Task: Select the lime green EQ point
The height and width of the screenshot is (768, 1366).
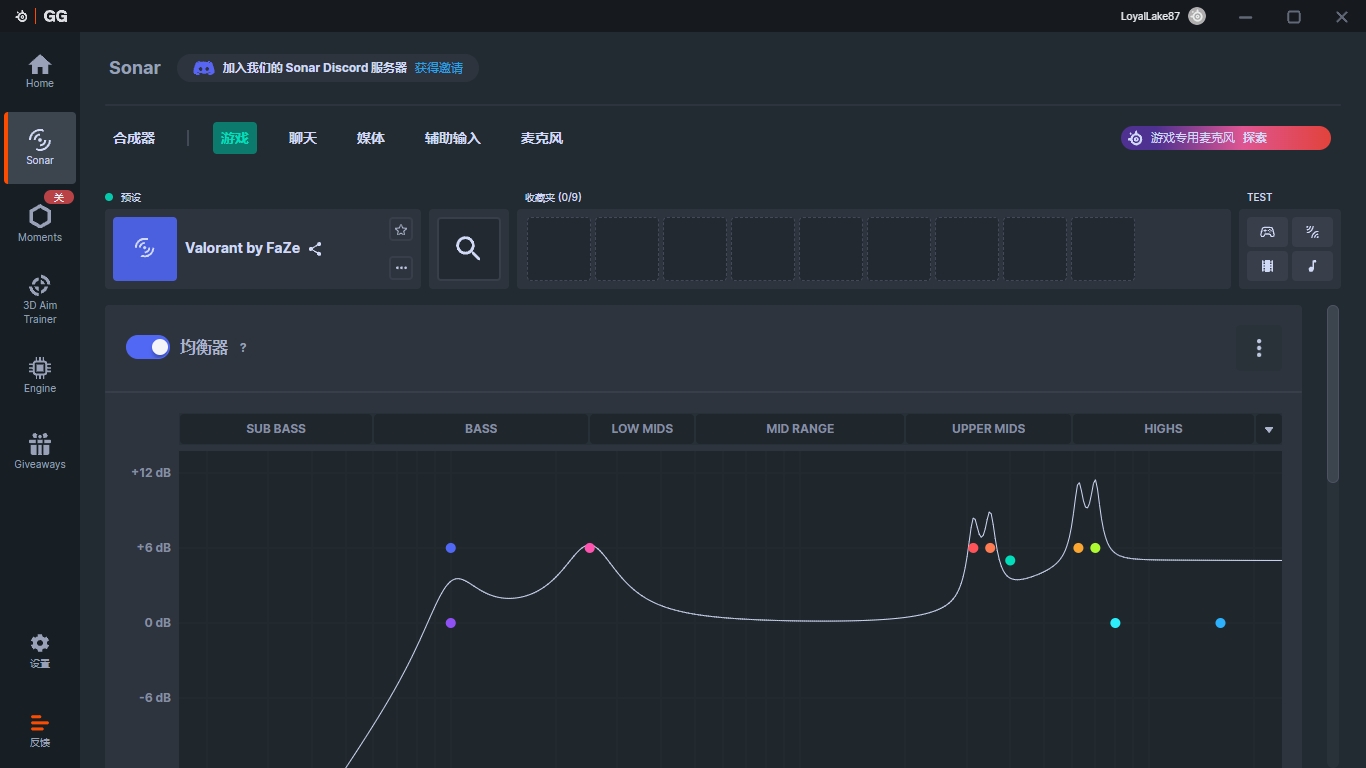Action: coord(1095,548)
